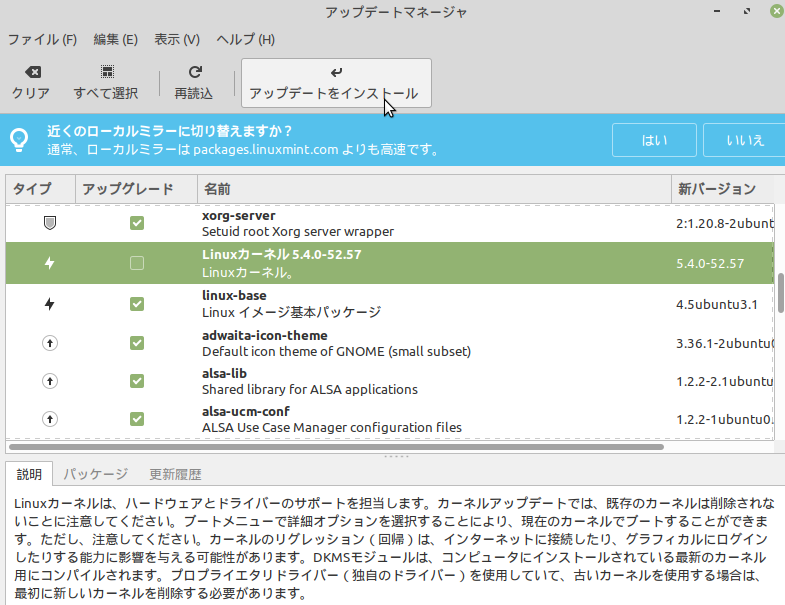The height and width of the screenshot is (605, 785).
Task: Click the Refresh (再読込) icon
Action: pyautogui.click(x=194, y=72)
